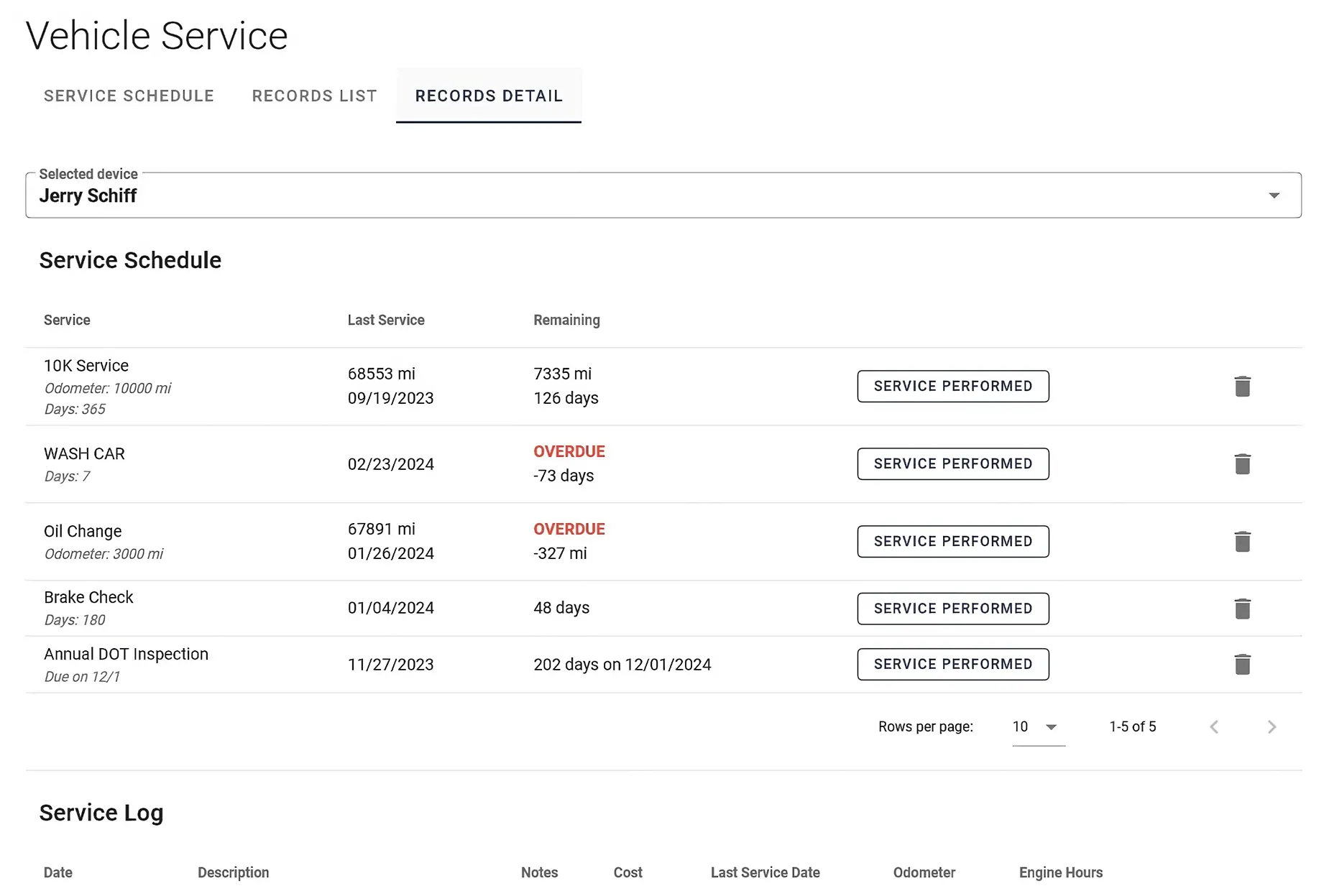The image size is (1329, 896).
Task: Switch to the Service Schedule tab
Action: (x=129, y=96)
